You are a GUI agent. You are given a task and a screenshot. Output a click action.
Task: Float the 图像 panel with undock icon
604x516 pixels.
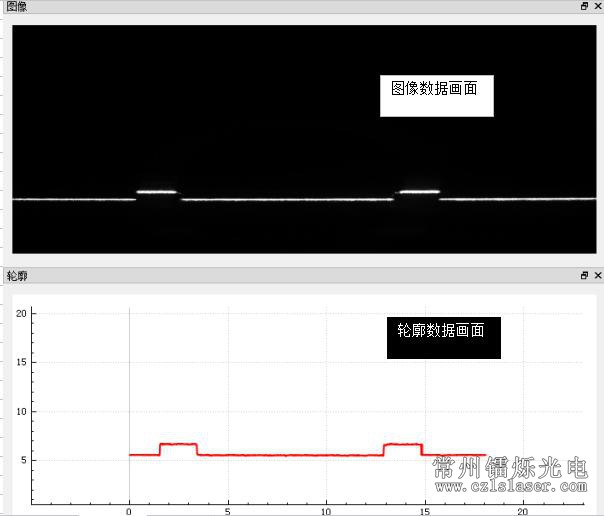click(x=585, y=6)
